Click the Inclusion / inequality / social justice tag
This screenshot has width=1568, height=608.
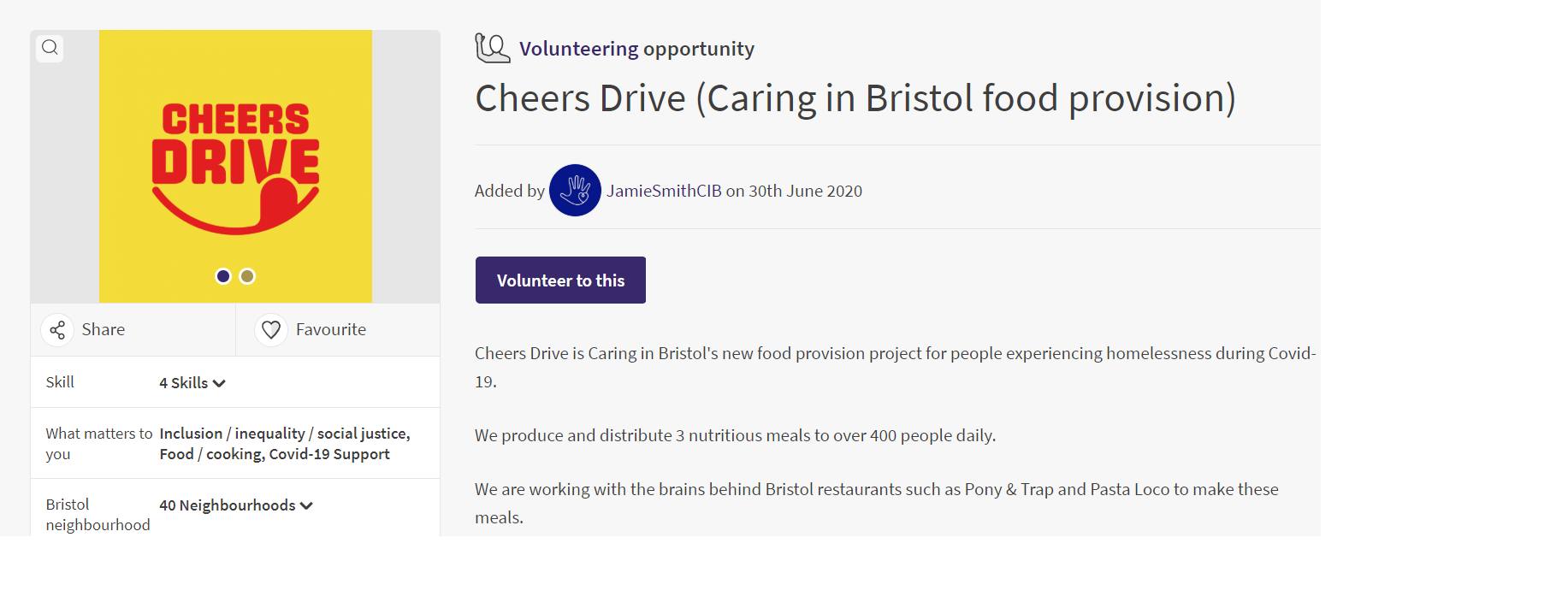point(284,434)
